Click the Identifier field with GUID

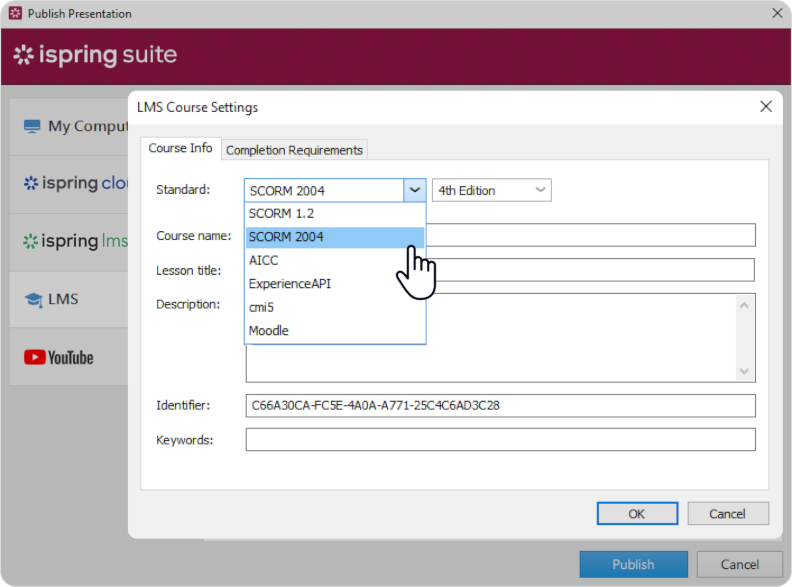pyautogui.click(x=501, y=406)
